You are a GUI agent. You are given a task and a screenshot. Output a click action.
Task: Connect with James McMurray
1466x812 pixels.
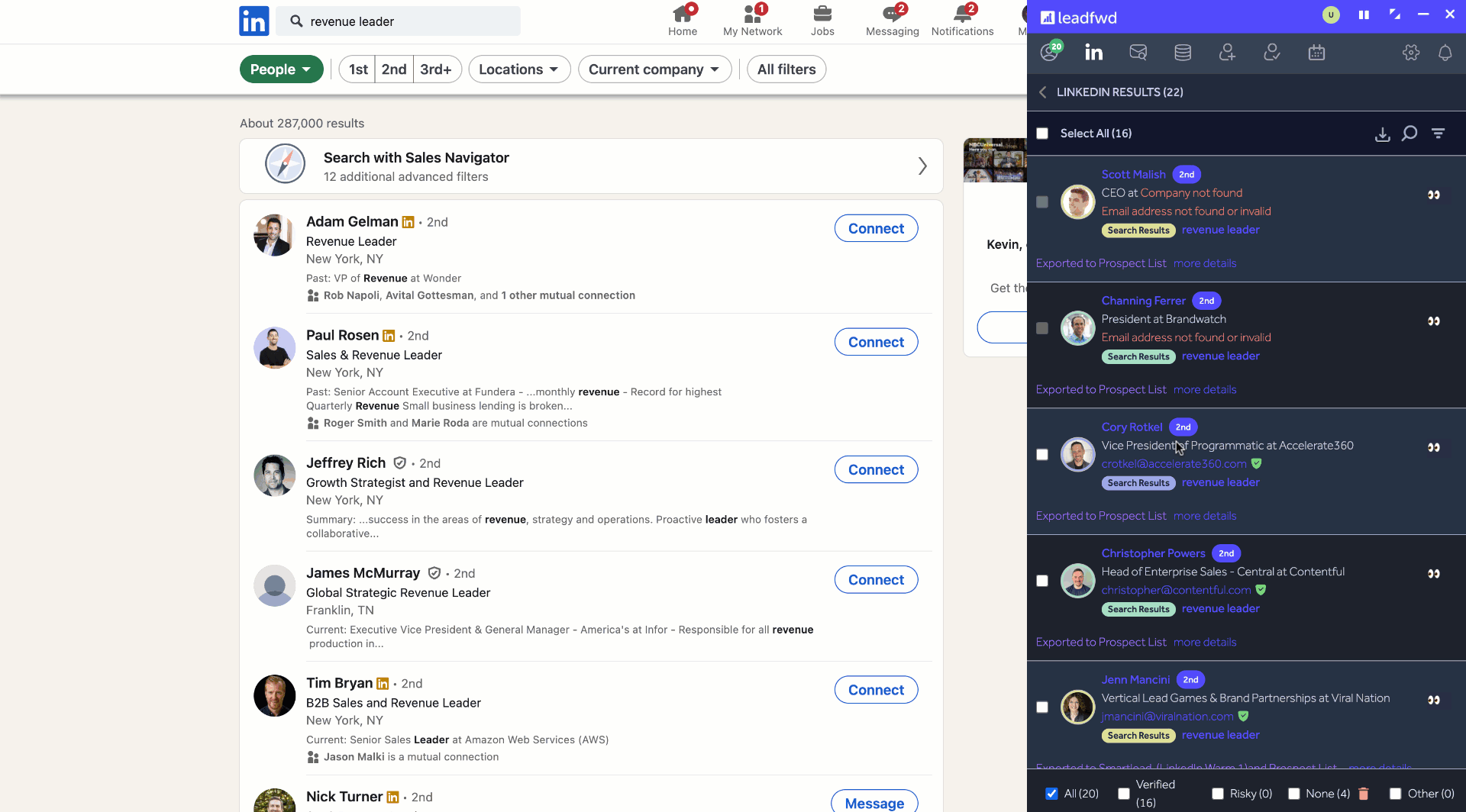tap(876, 579)
